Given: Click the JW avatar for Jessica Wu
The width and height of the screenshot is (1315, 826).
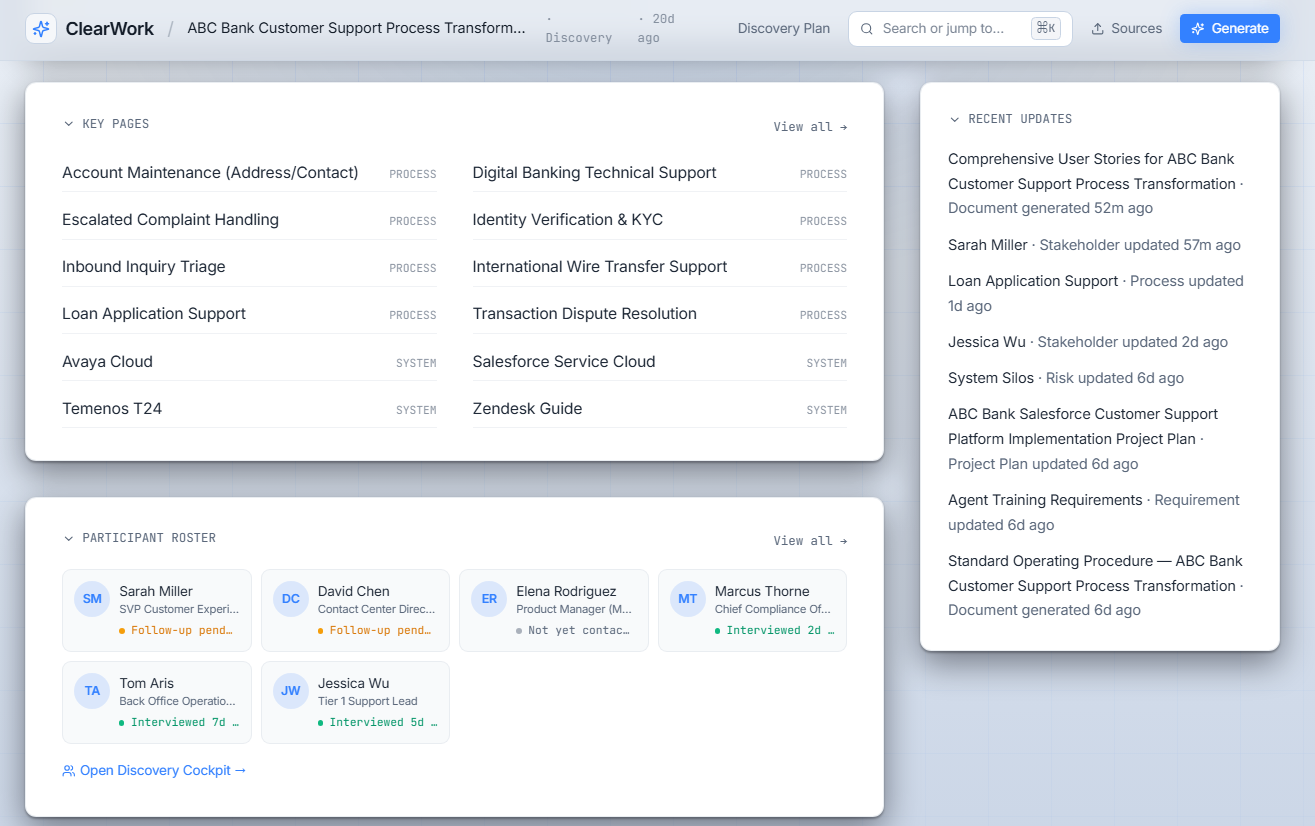Looking at the screenshot, I should click(x=291, y=691).
